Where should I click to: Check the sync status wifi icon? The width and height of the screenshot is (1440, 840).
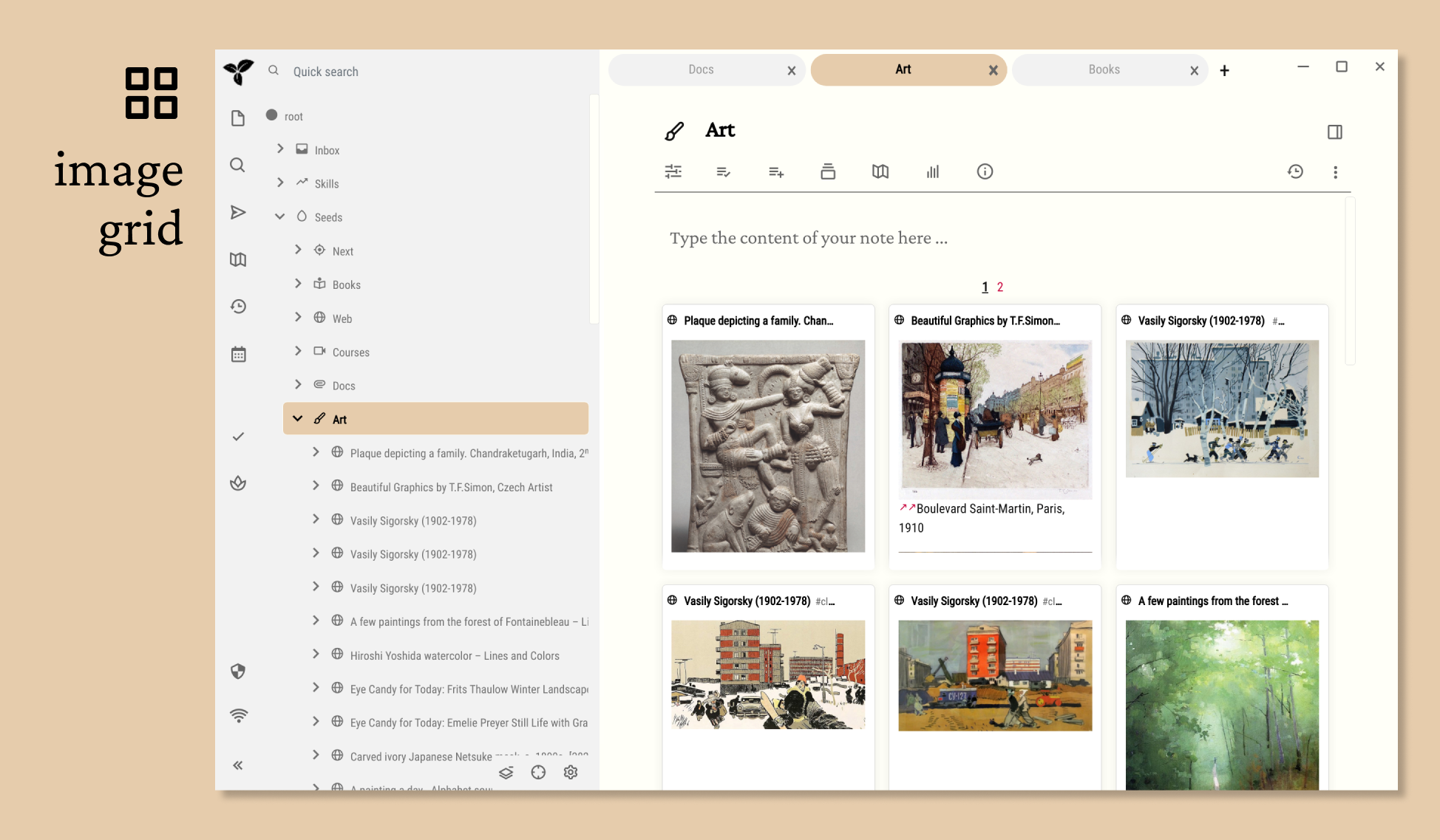pyautogui.click(x=238, y=716)
